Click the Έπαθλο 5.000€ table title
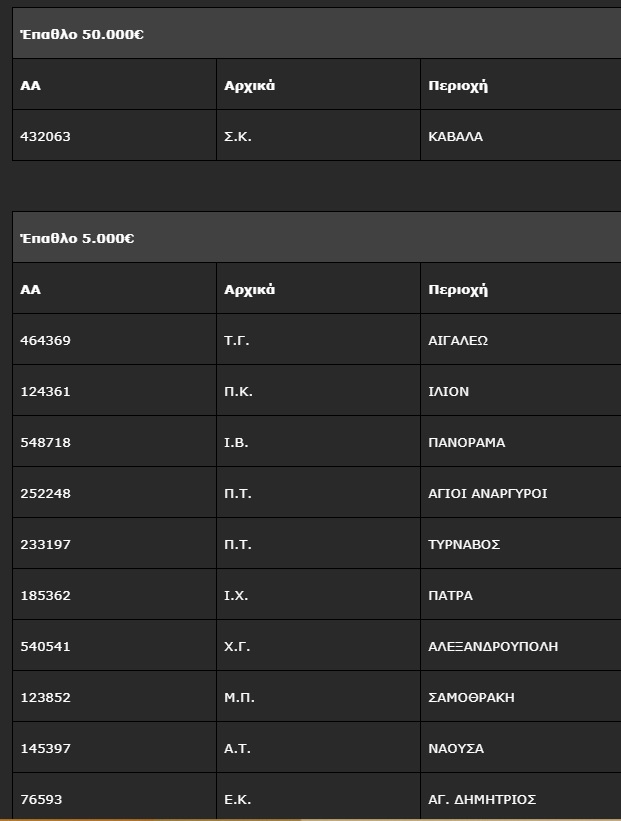Viewport: 621px width, 821px height. coord(78,239)
